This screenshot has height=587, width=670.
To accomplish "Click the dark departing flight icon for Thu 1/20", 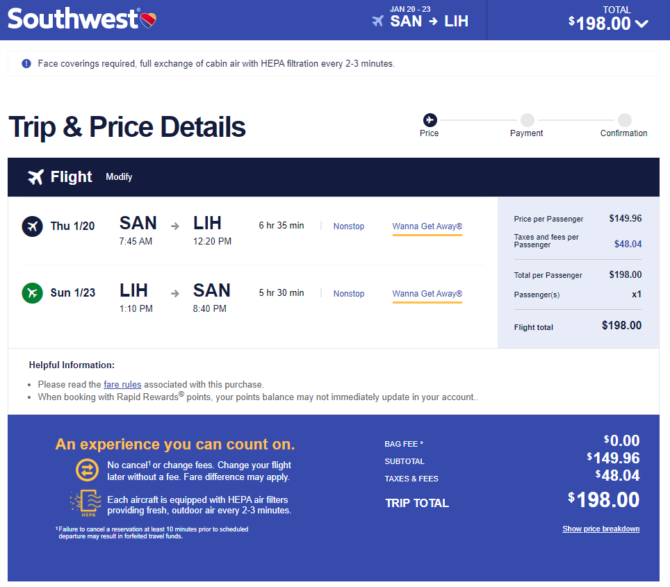I will 32,226.
